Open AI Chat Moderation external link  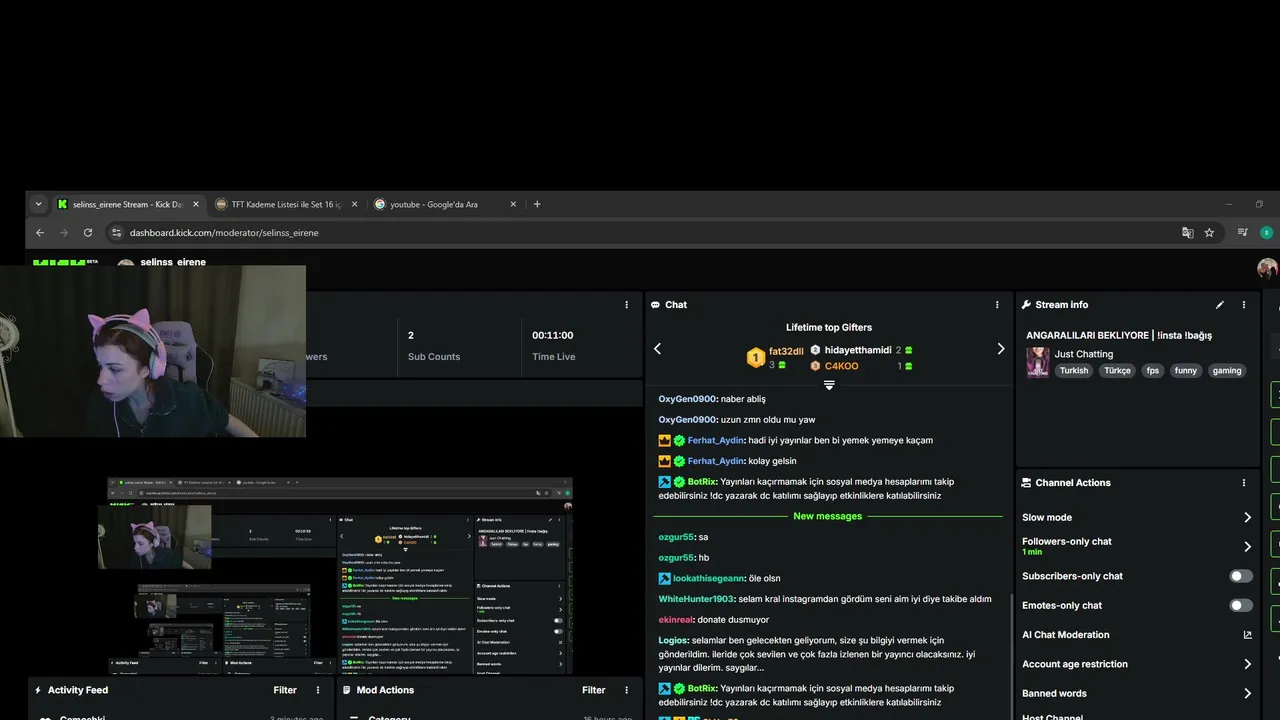[x=1247, y=635]
